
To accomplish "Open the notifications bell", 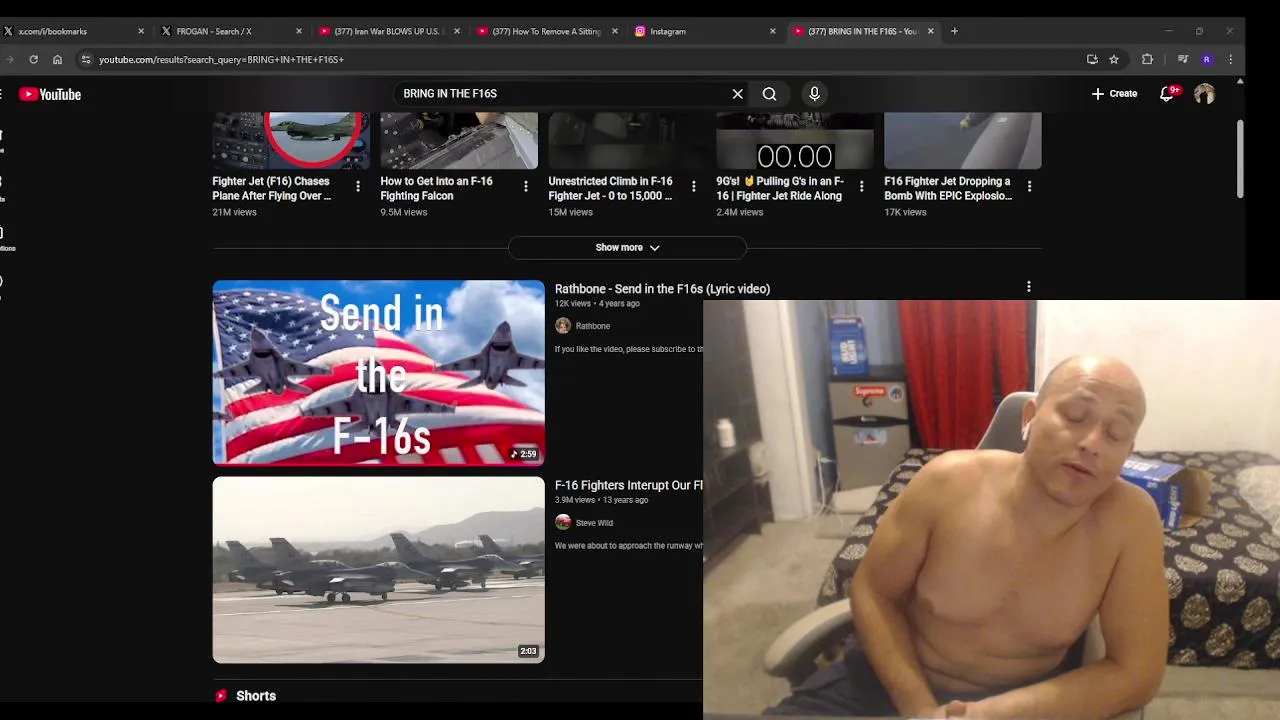I will 1167,94.
